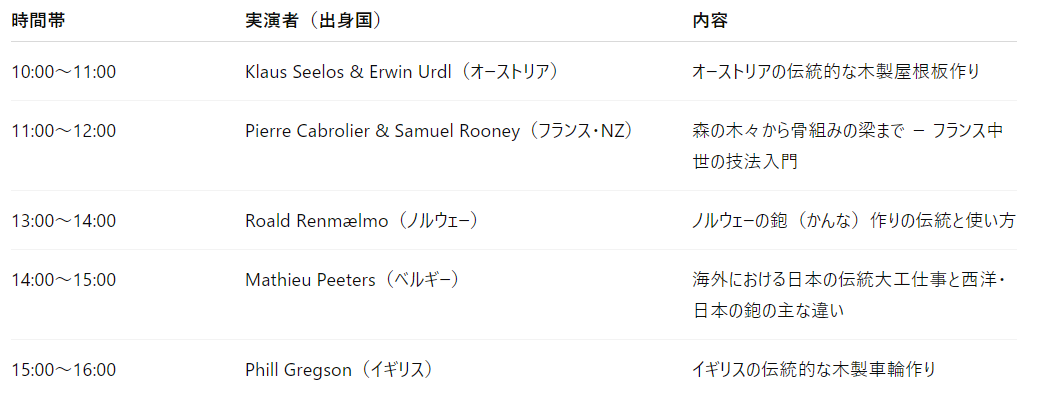This screenshot has width=1039, height=405.
Task: Select the 14:00～15:00 time slot
Action: click(64, 280)
